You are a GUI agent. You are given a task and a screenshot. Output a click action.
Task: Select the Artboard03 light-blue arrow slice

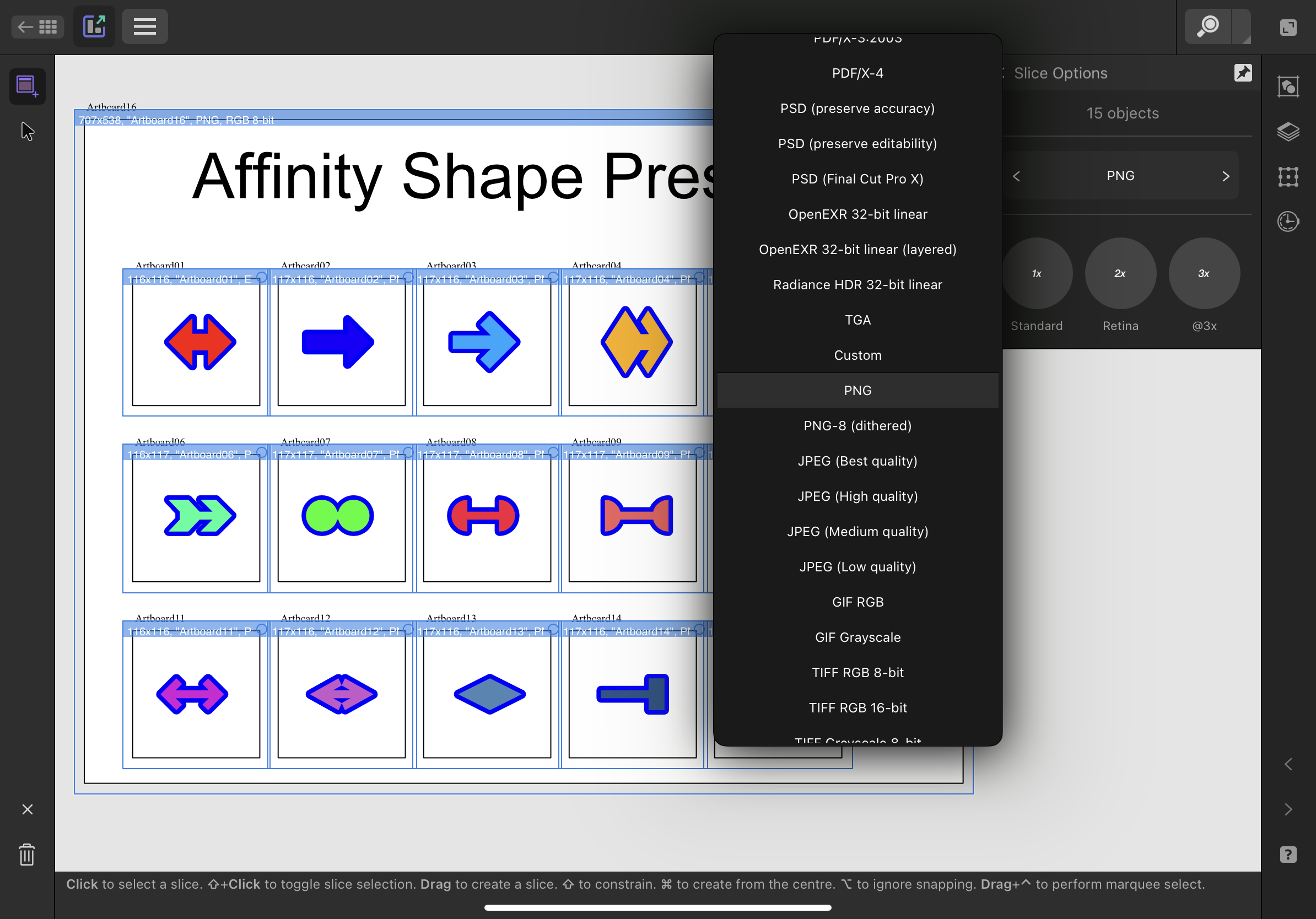point(484,342)
